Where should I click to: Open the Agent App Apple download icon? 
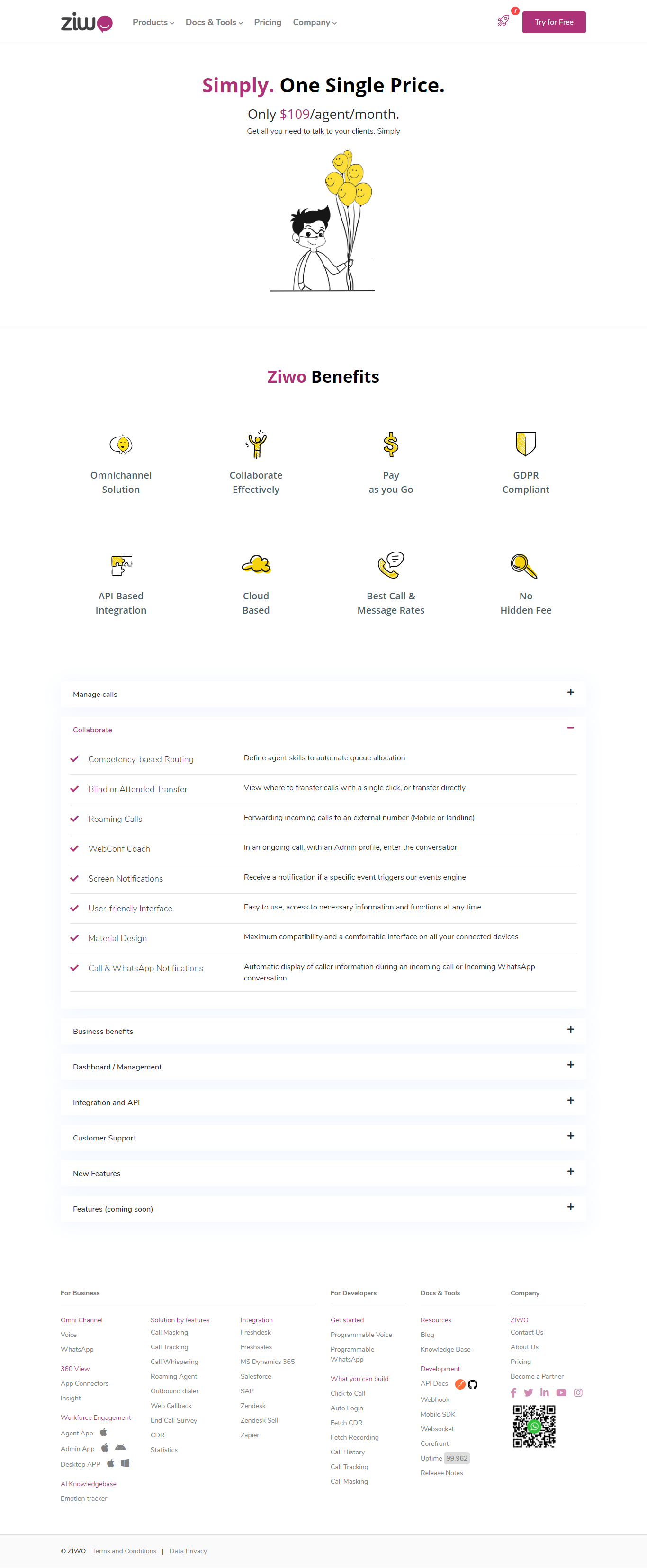(104, 1432)
